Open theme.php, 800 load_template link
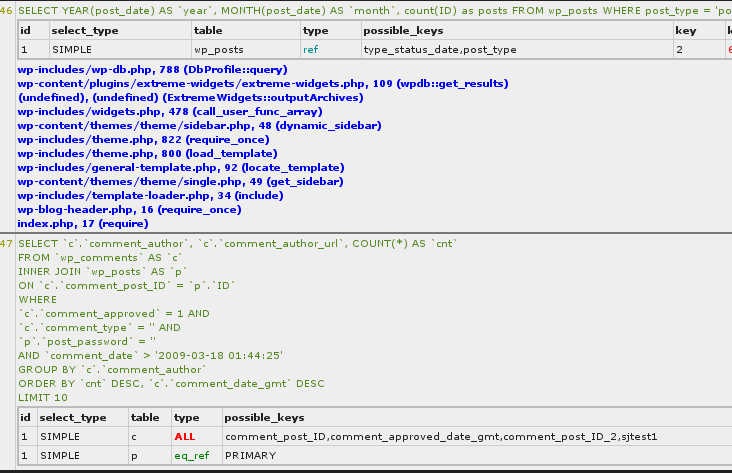The image size is (732, 473). (x=148, y=154)
